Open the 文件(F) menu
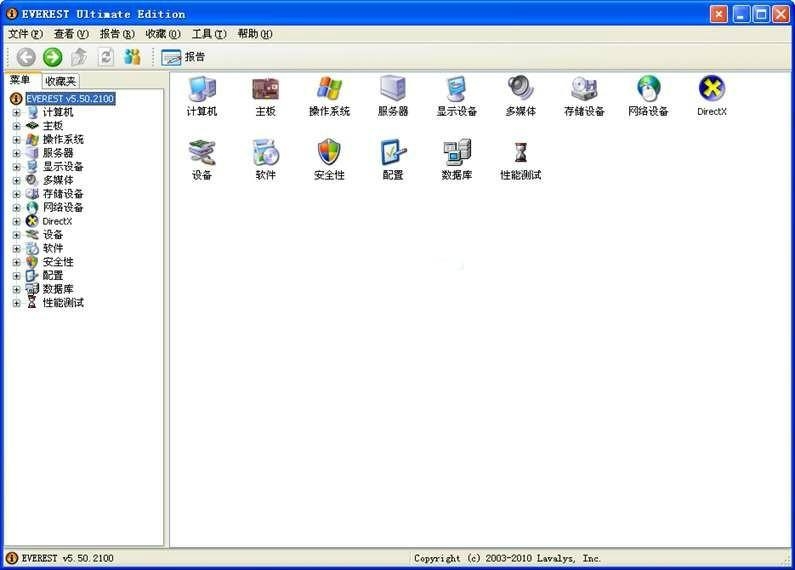The height and width of the screenshot is (570, 795). click(x=25, y=34)
